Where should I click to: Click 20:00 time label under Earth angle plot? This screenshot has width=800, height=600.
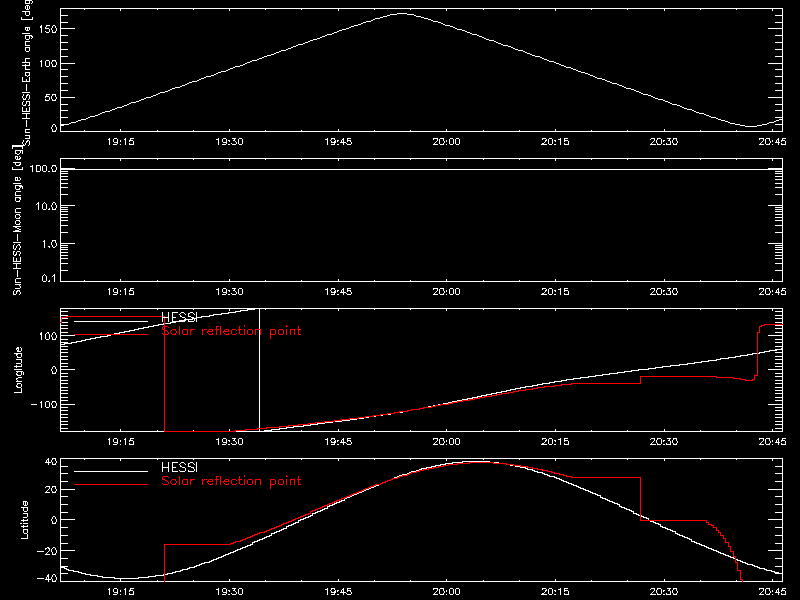446,142
